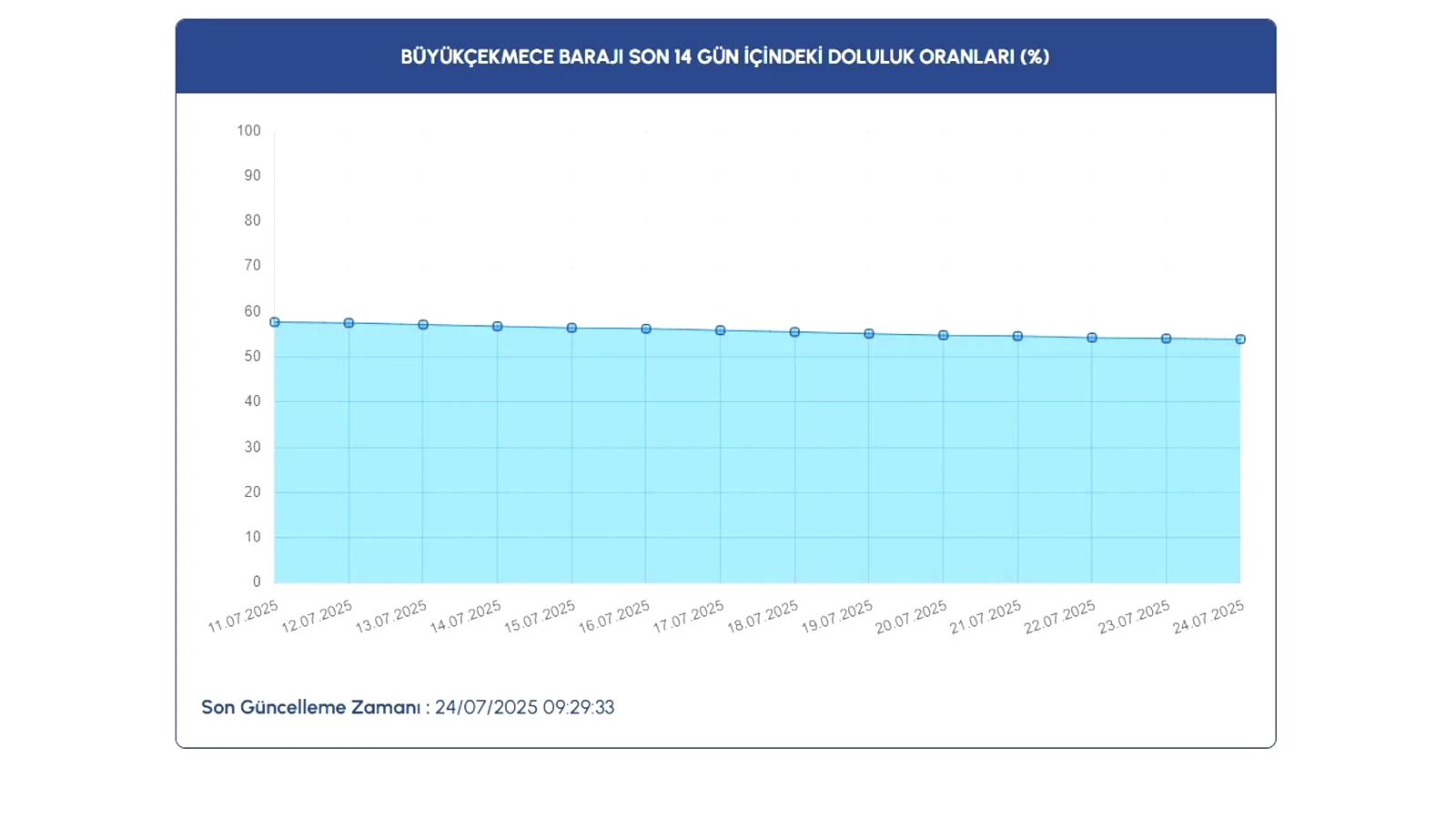
Task: Click the 11.07.2025 x-axis date label
Action: pos(243,617)
